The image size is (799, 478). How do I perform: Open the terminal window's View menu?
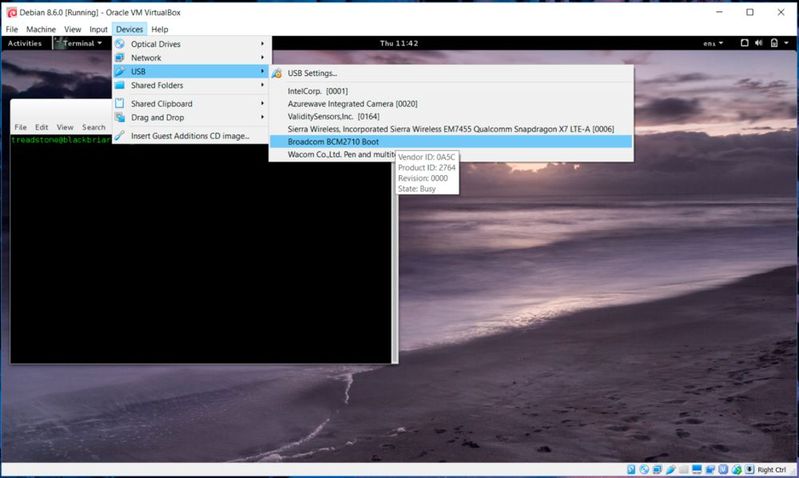(x=65, y=127)
